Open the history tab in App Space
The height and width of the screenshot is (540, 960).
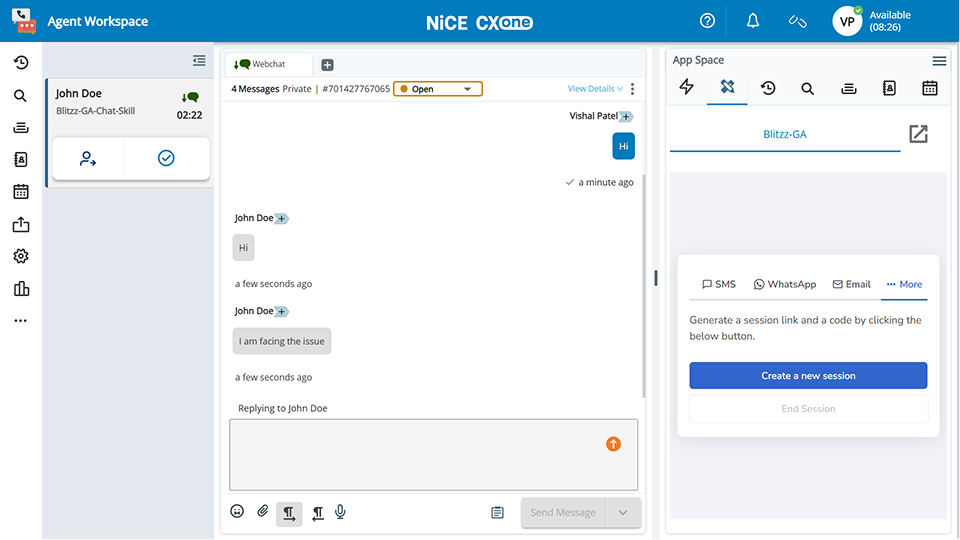tap(768, 88)
